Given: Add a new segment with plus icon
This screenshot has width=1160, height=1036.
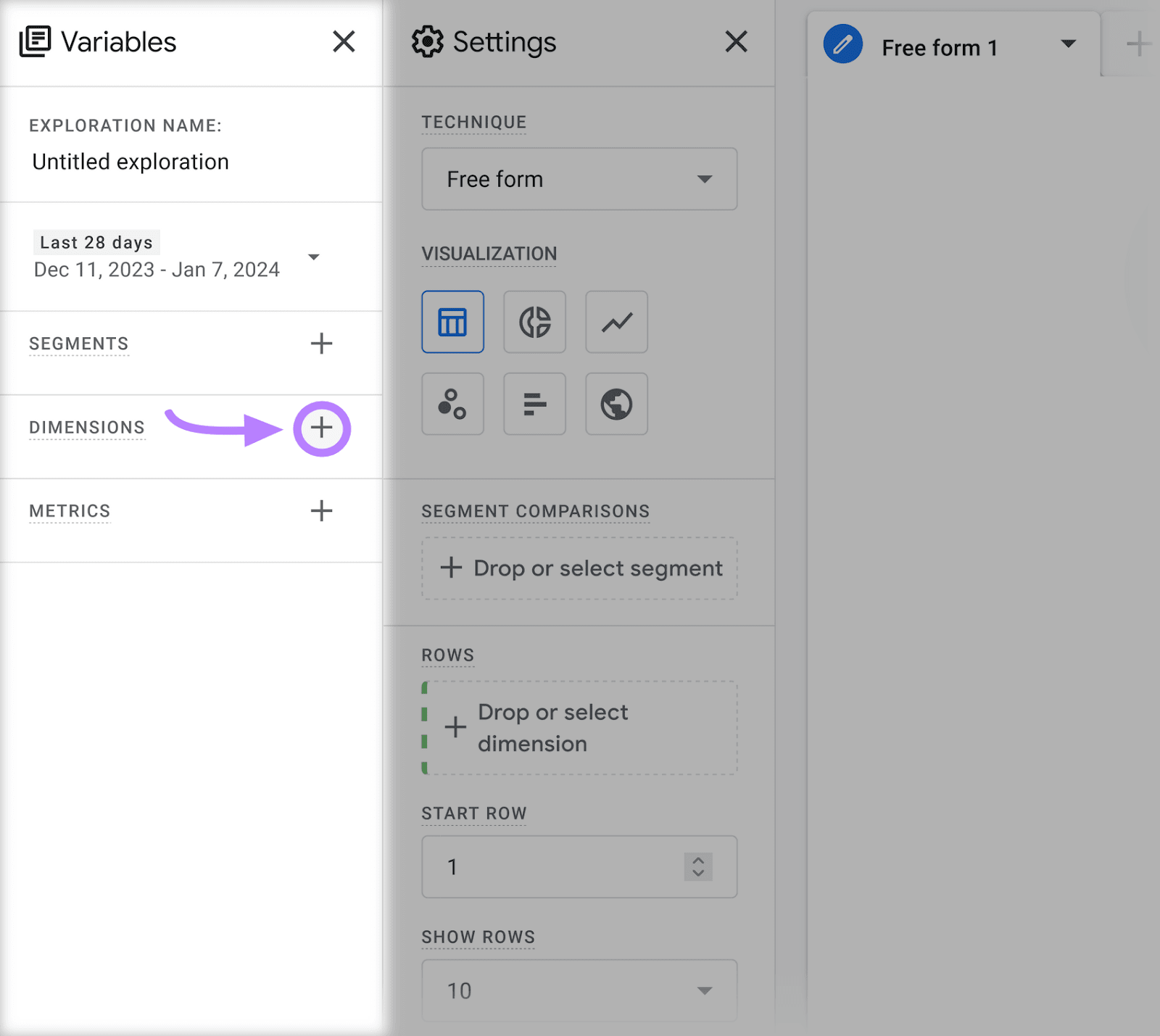Looking at the screenshot, I should click(321, 344).
